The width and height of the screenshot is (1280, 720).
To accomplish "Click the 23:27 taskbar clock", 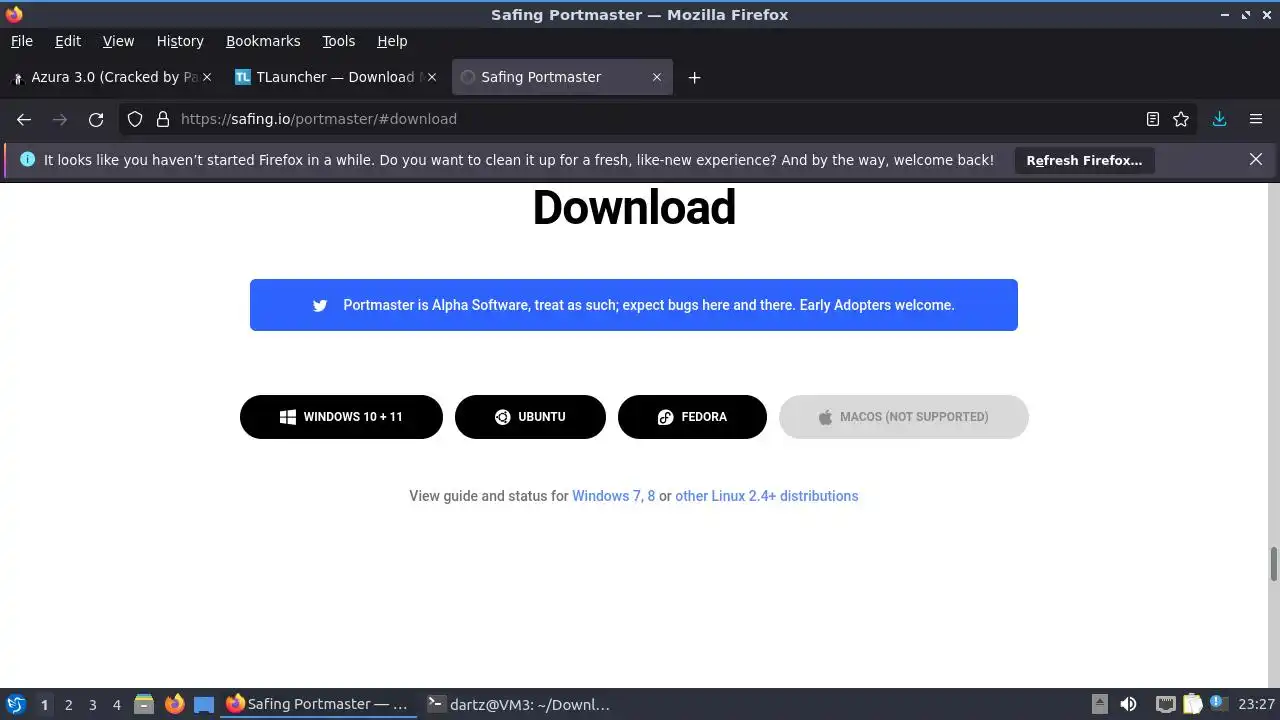I will 1256,704.
